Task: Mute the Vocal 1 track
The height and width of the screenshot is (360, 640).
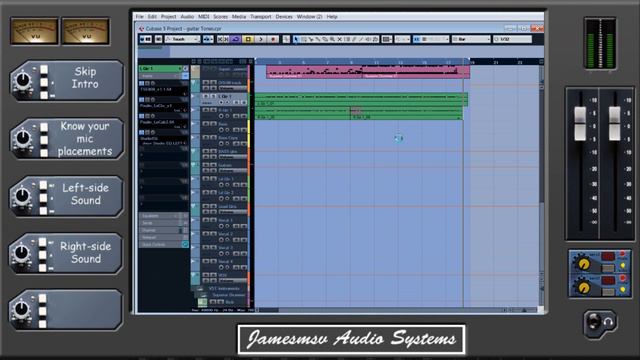Action: [x=206, y=220]
